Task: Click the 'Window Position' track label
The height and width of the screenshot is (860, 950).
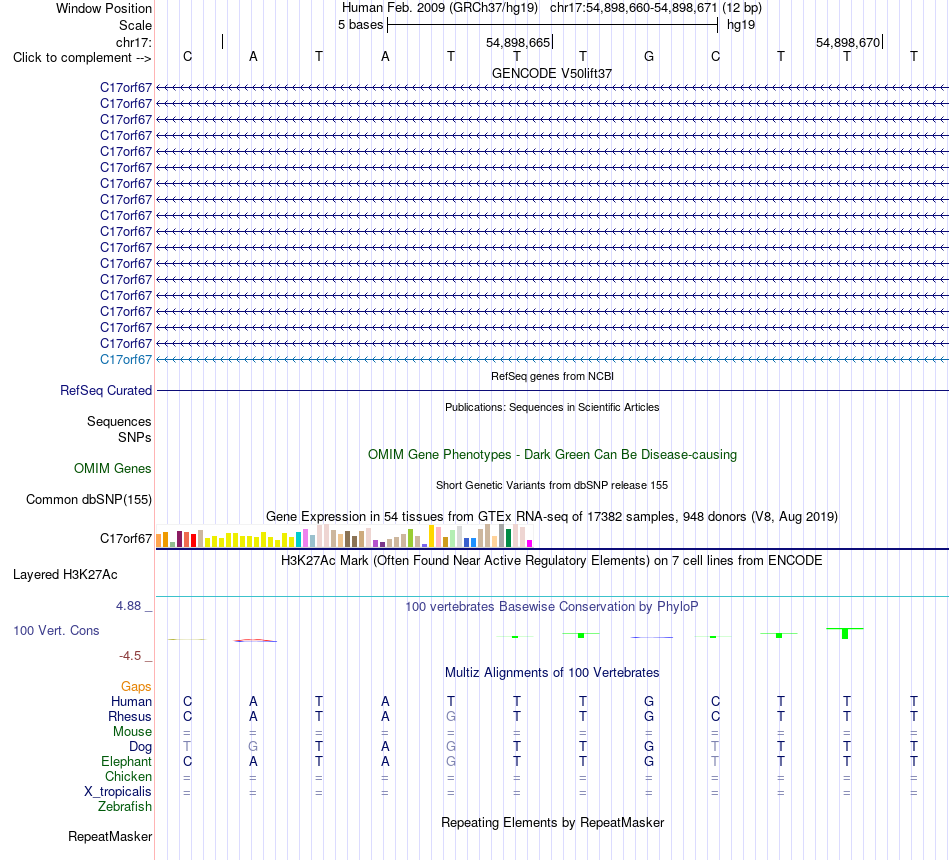Action: 104,8
